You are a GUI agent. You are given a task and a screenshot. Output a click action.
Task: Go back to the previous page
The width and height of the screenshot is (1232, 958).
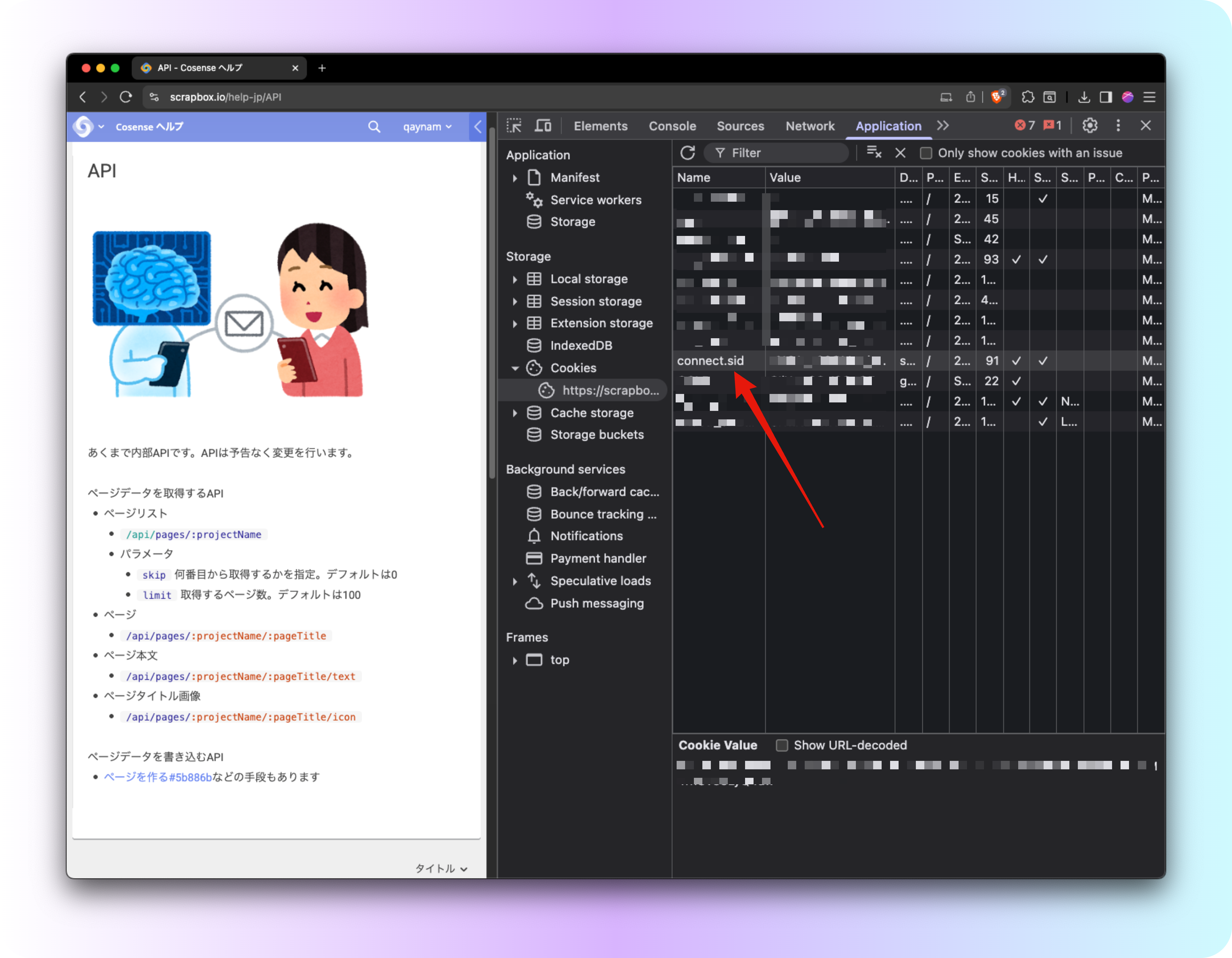click(x=83, y=97)
